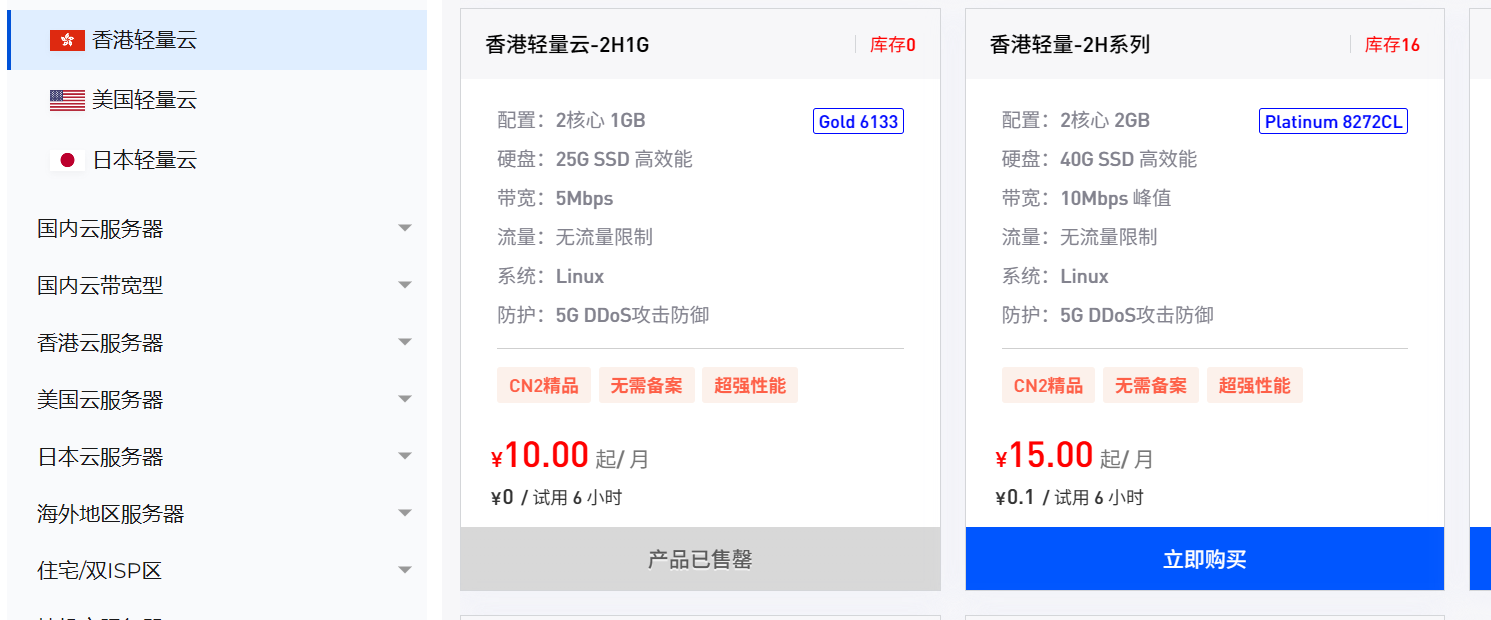The image size is (1491, 620).
Task: Click the 立即购买 button
Action: pyautogui.click(x=1205, y=559)
